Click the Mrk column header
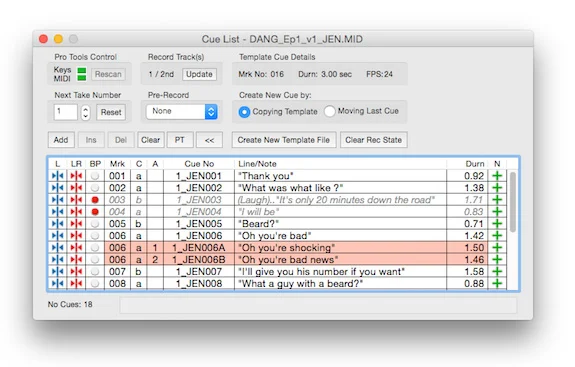The image size is (575, 367). click(x=117, y=164)
